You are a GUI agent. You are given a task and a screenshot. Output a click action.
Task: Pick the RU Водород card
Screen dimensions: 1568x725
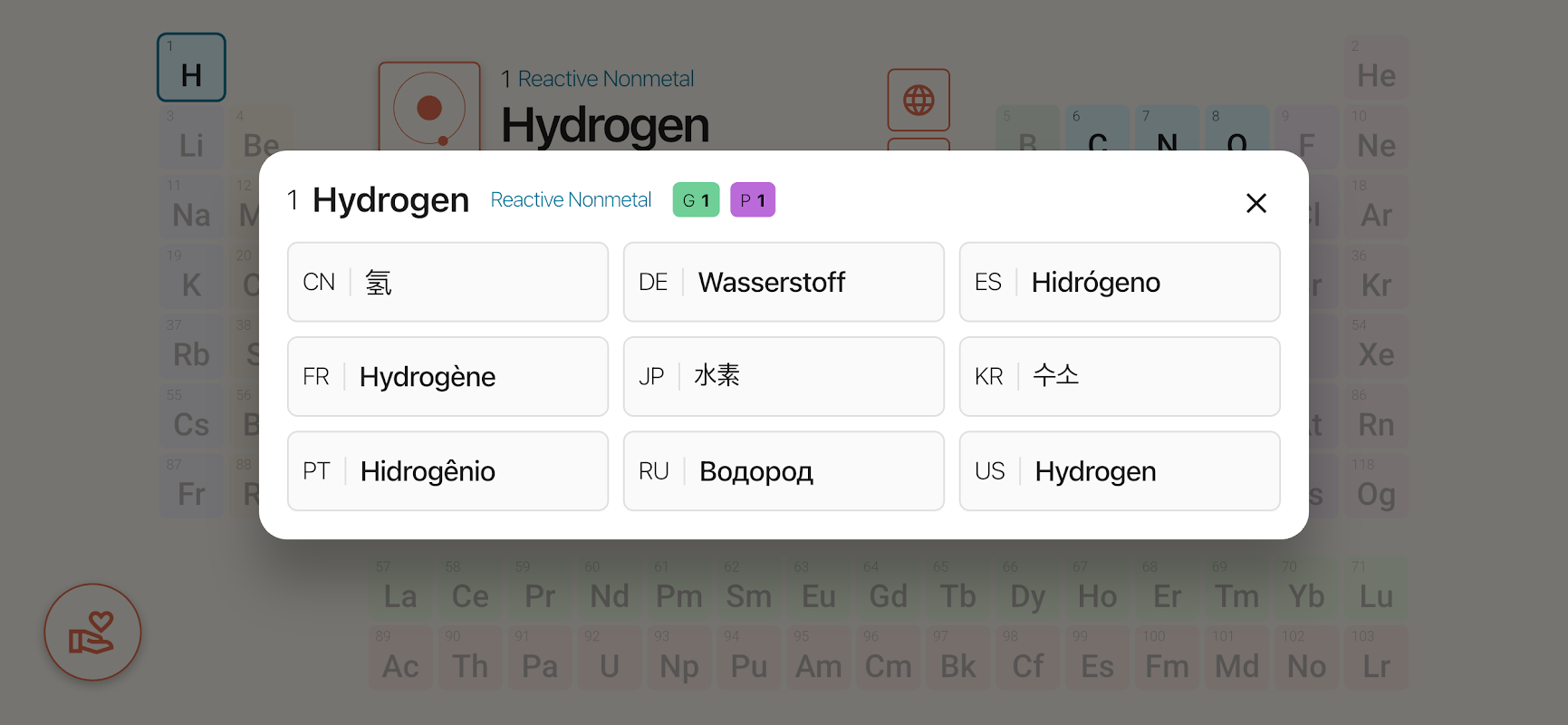[x=784, y=471]
